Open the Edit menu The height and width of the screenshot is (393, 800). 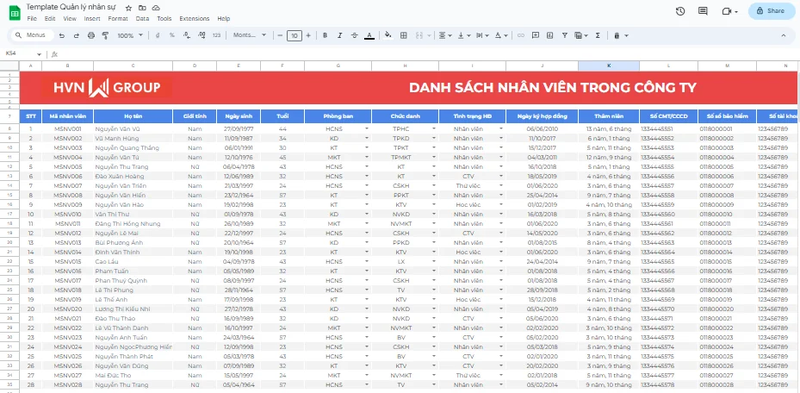click(x=49, y=19)
